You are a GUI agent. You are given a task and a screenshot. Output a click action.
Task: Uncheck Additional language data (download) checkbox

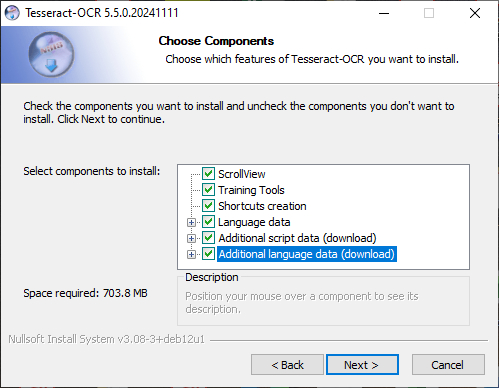click(x=208, y=254)
